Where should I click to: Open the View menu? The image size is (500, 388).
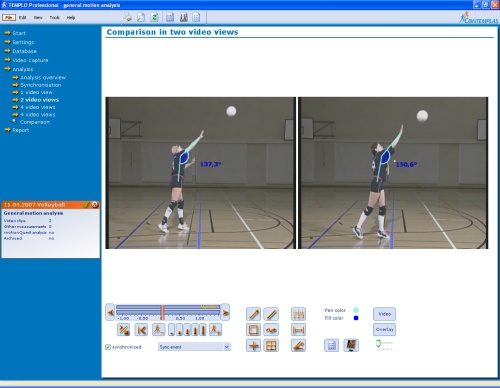coord(38,18)
